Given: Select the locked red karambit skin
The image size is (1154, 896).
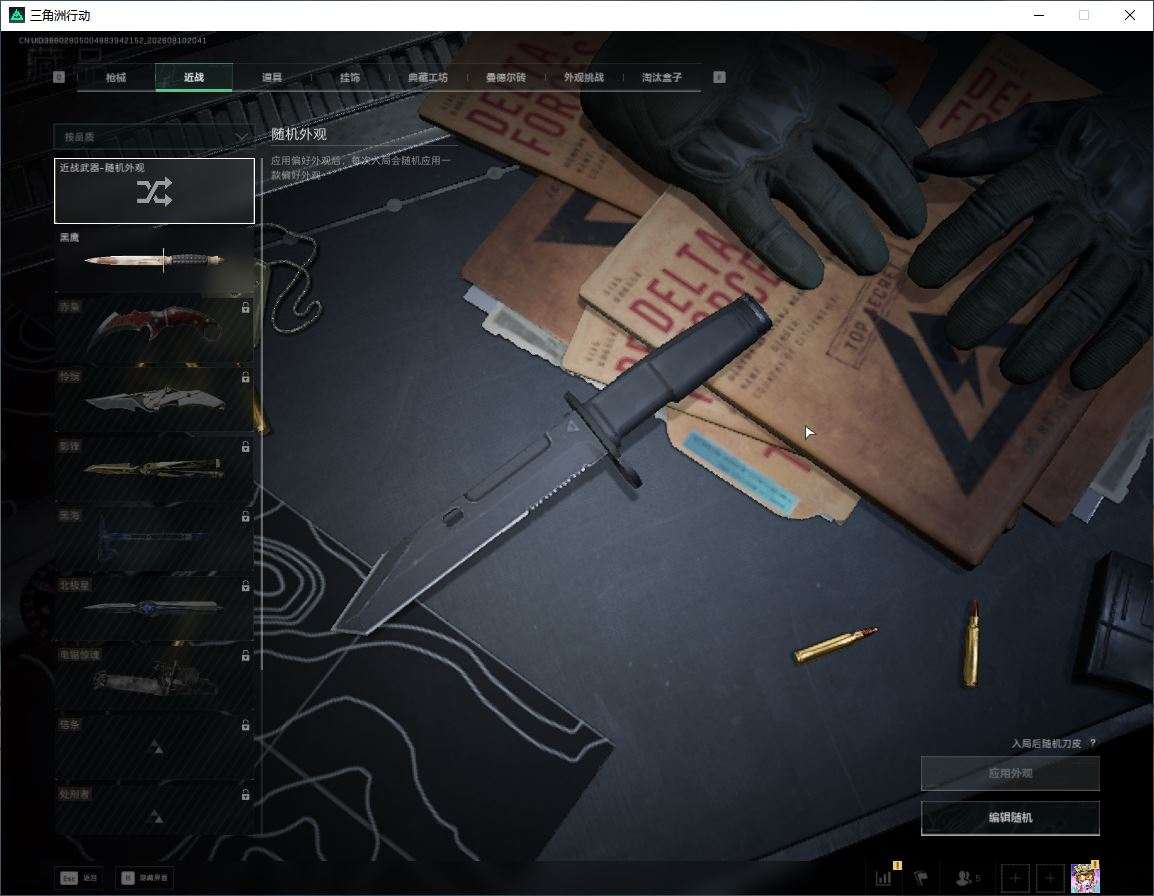Looking at the screenshot, I should click(x=155, y=329).
